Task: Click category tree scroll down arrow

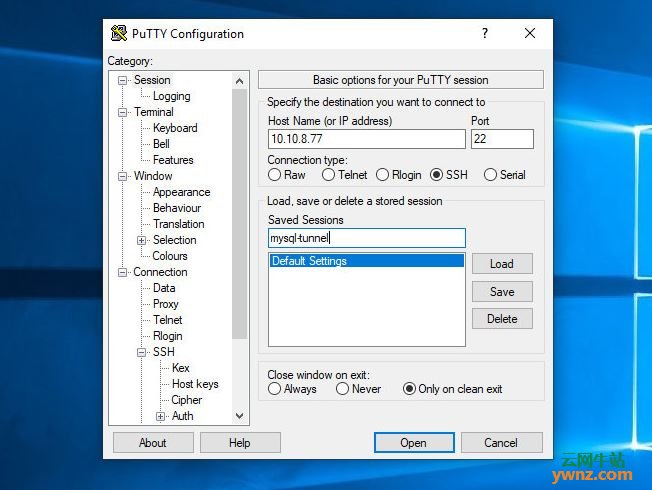Action: coord(240,416)
